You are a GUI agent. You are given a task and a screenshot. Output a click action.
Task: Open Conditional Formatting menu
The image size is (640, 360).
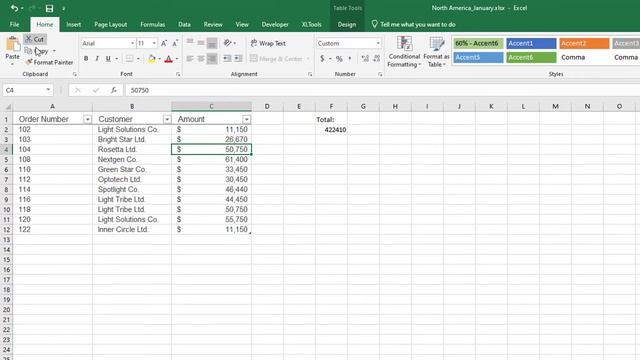pos(404,52)
